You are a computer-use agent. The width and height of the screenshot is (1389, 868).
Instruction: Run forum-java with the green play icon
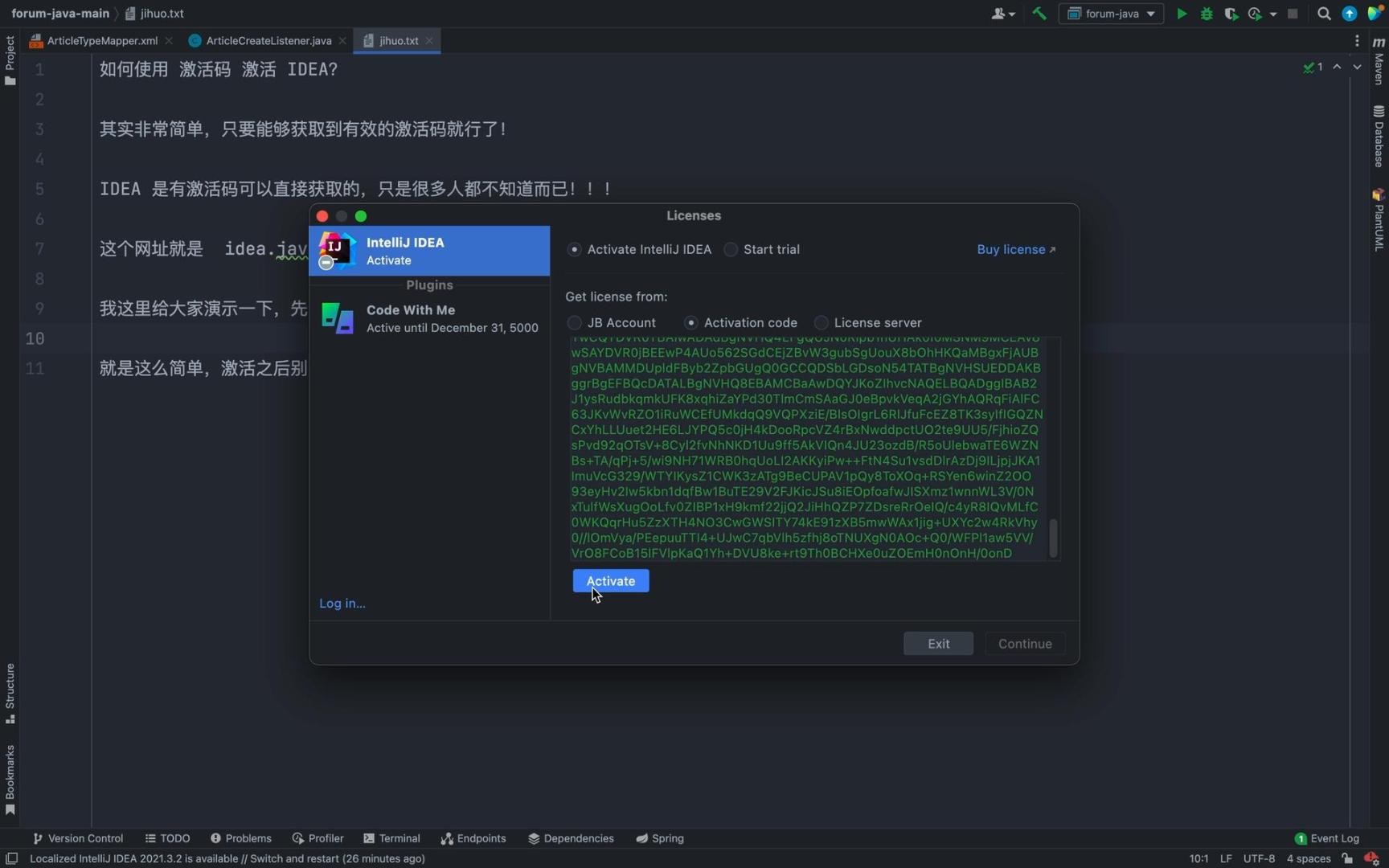pos(1182,14)
